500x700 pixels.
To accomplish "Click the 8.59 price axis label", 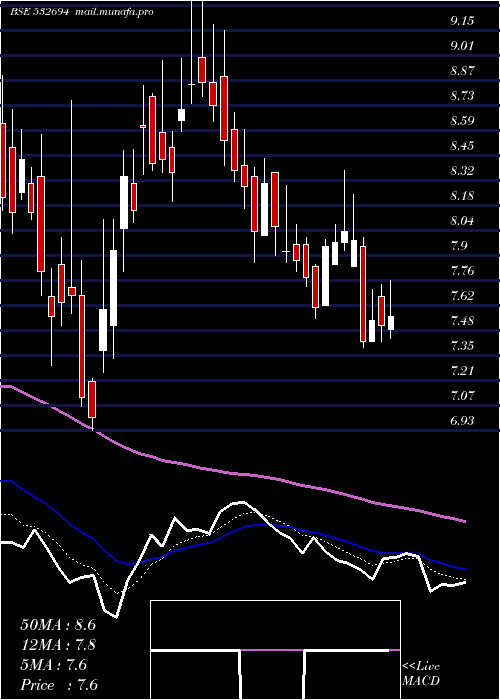I will [x=461, y=121].
